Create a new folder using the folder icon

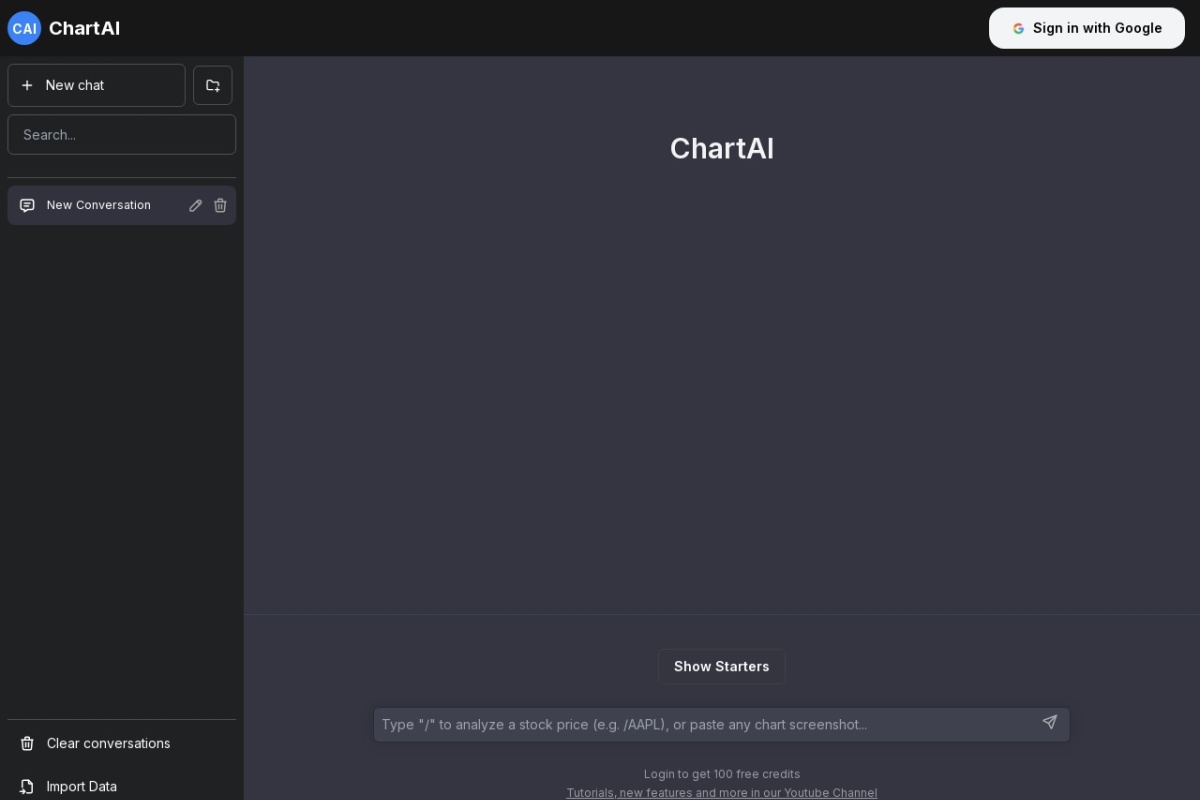tap(212, 85)
